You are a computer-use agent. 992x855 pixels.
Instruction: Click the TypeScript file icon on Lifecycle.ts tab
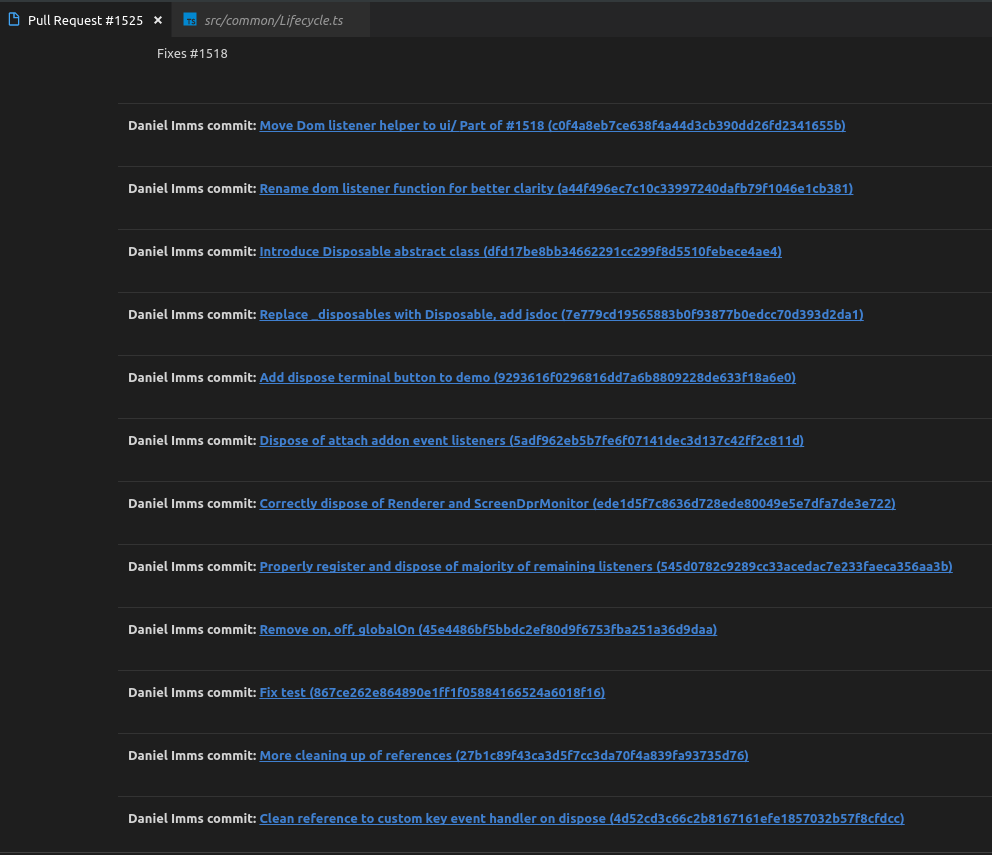point(190,18)
